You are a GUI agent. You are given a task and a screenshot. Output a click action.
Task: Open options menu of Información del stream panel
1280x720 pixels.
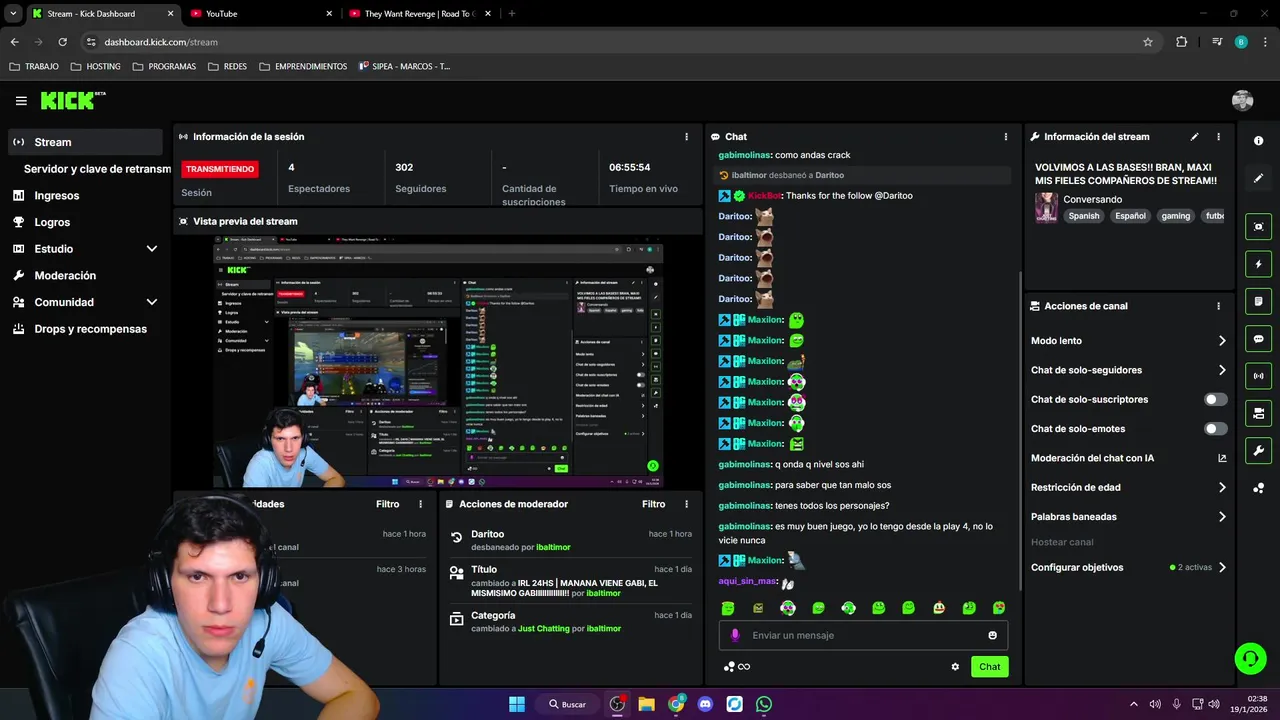(1218, 137)
